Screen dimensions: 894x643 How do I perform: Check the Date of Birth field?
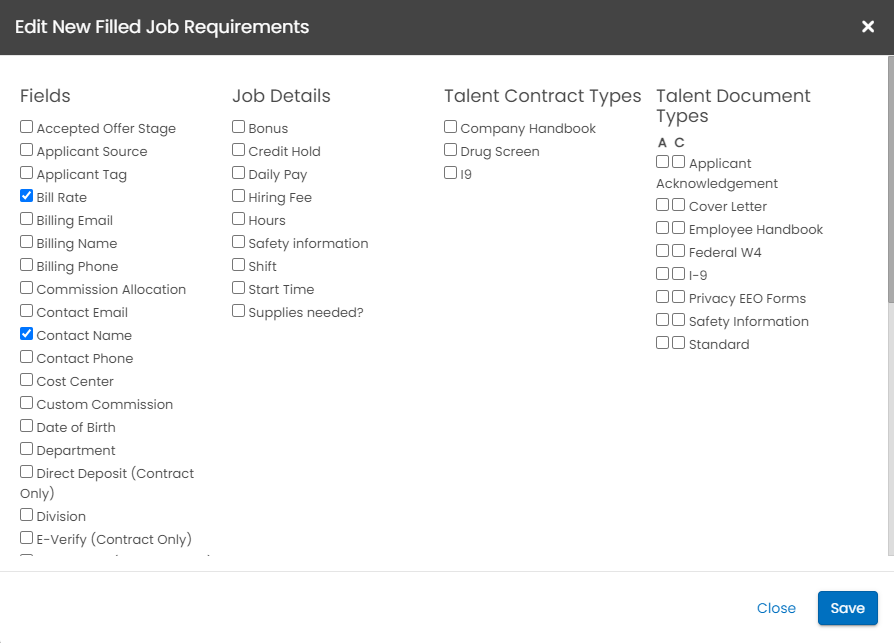click(x=25, y=426)
